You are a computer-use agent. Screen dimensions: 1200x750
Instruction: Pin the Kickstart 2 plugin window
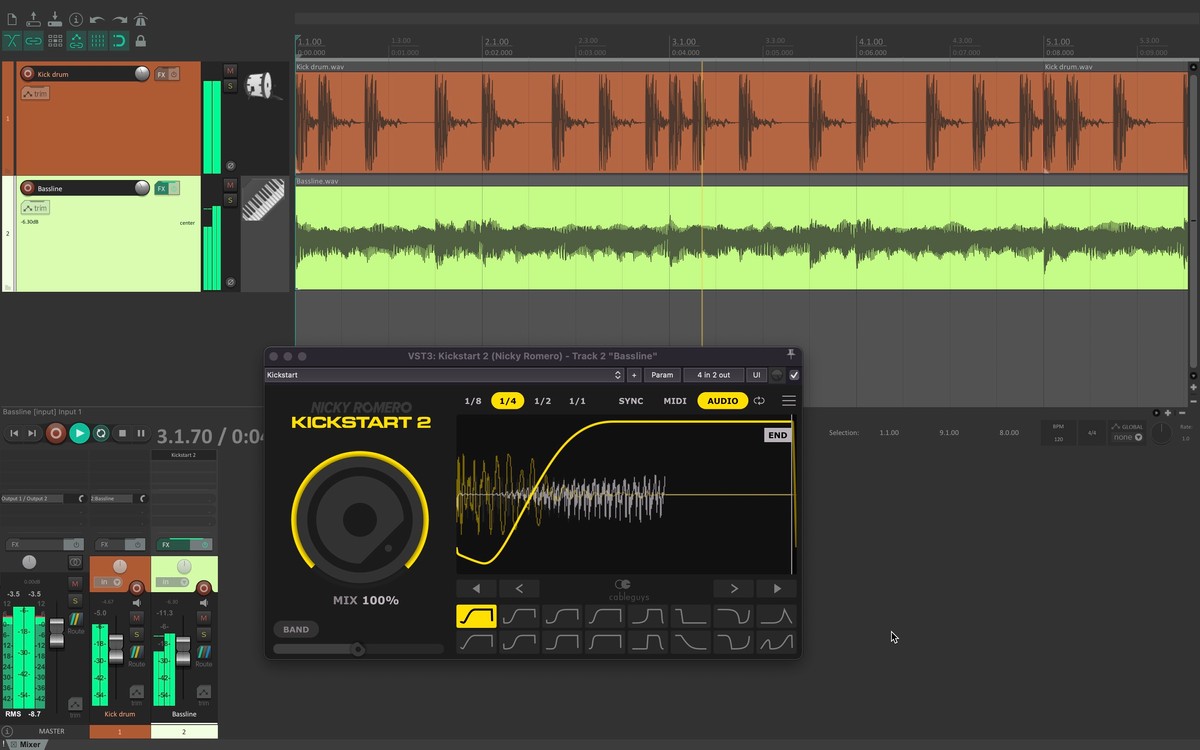coord(791,355)
